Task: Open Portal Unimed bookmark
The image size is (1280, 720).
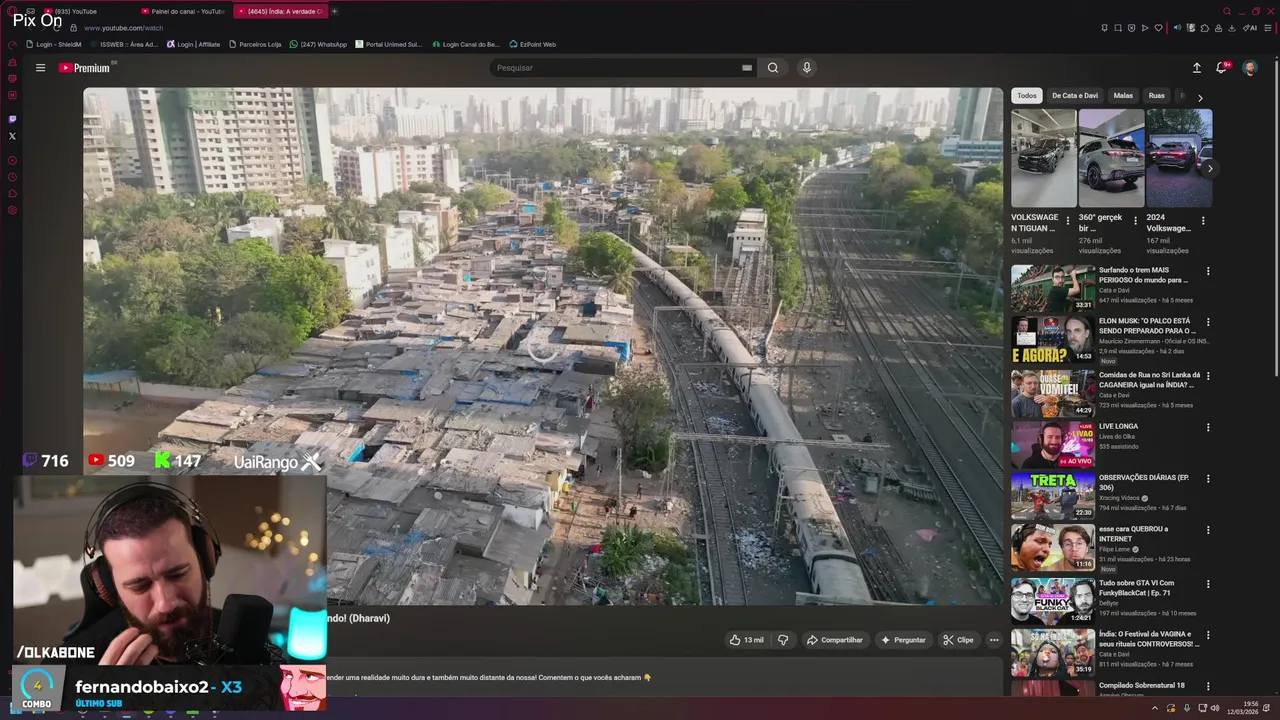Action: click(x=388, y=44)
